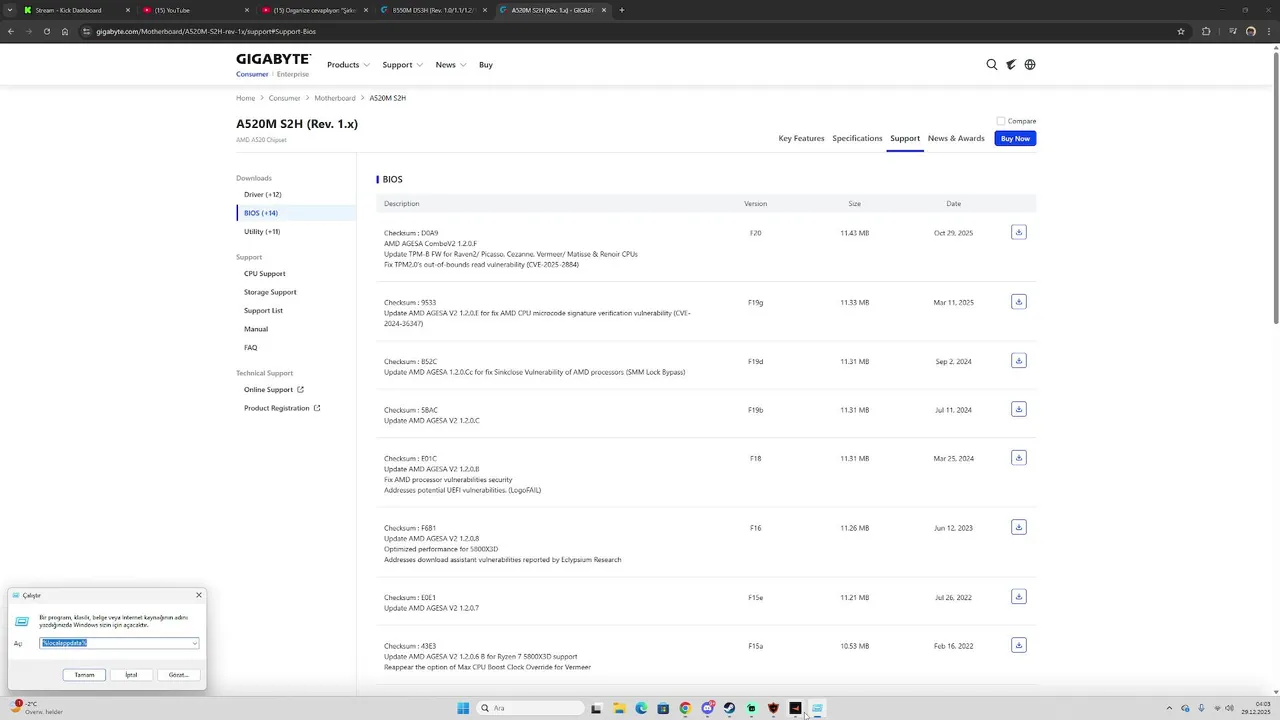Go to Consumer breadcrumb
This screenshot has width=1280, height=720.
(285, 98)
